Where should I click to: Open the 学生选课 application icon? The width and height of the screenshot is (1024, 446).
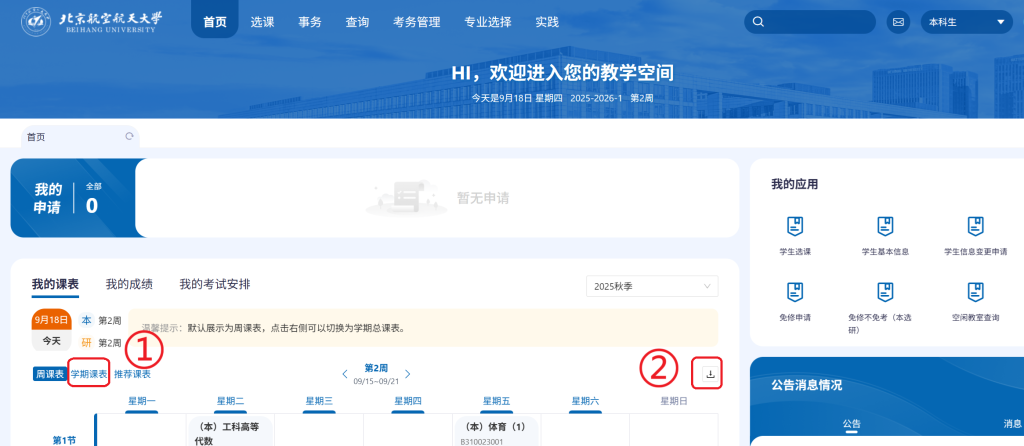[794, 227]
